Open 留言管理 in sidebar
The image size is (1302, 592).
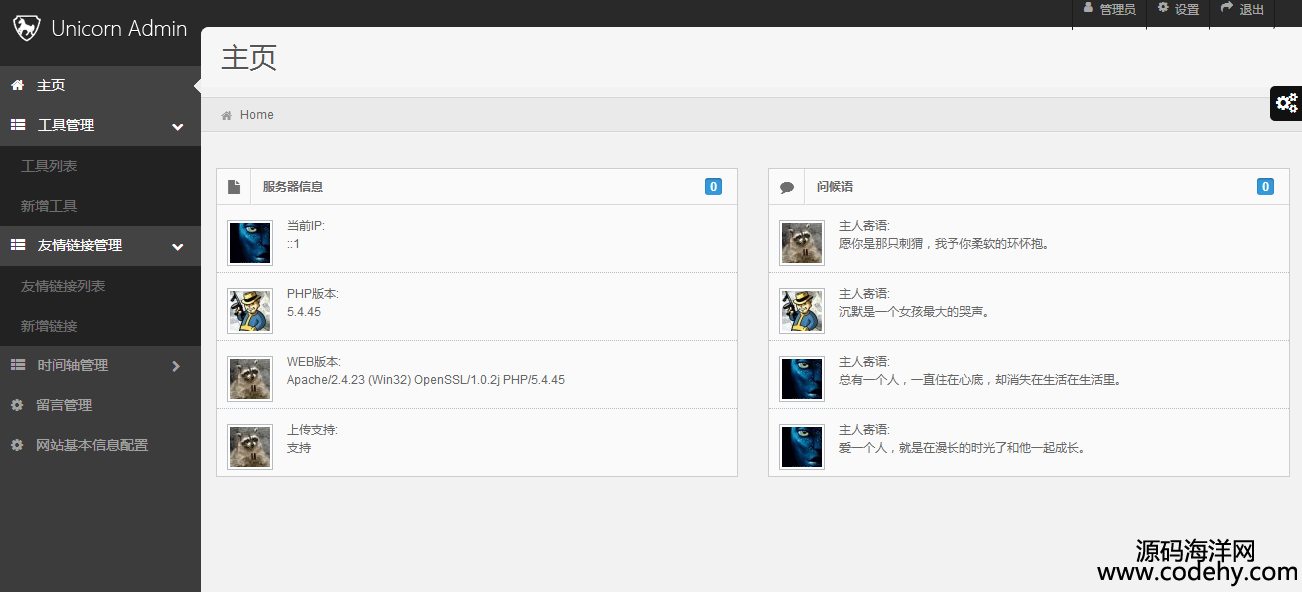click(x=100, y=406)
